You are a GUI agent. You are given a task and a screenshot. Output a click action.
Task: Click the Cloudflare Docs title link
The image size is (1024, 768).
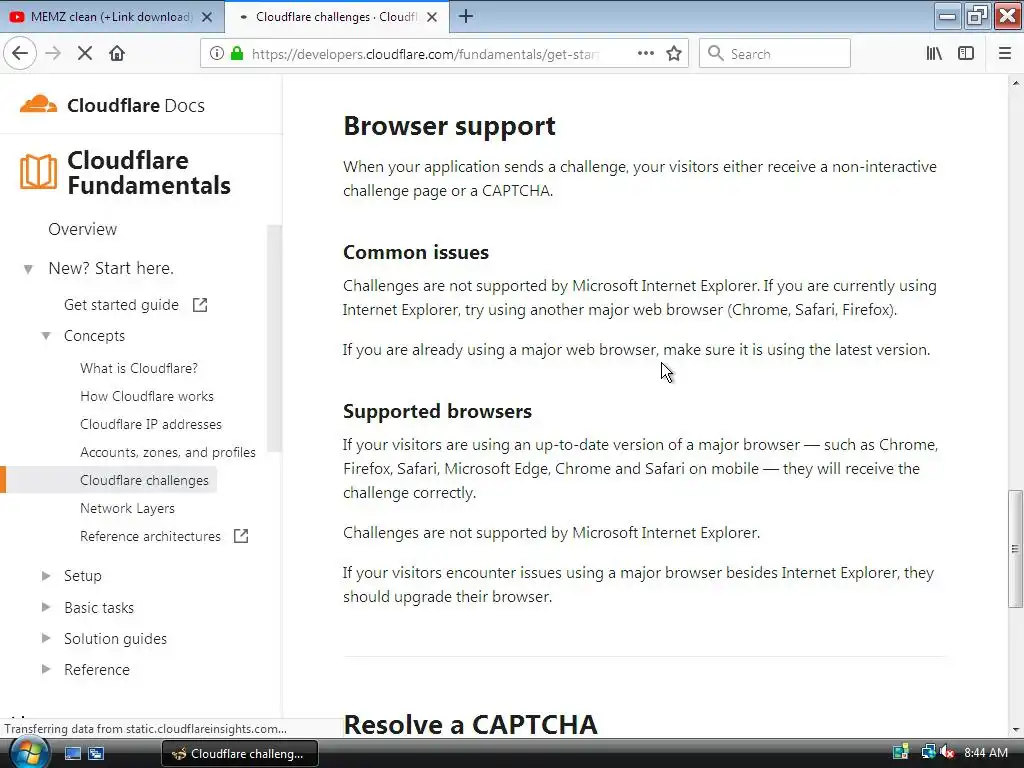[136, 105]
